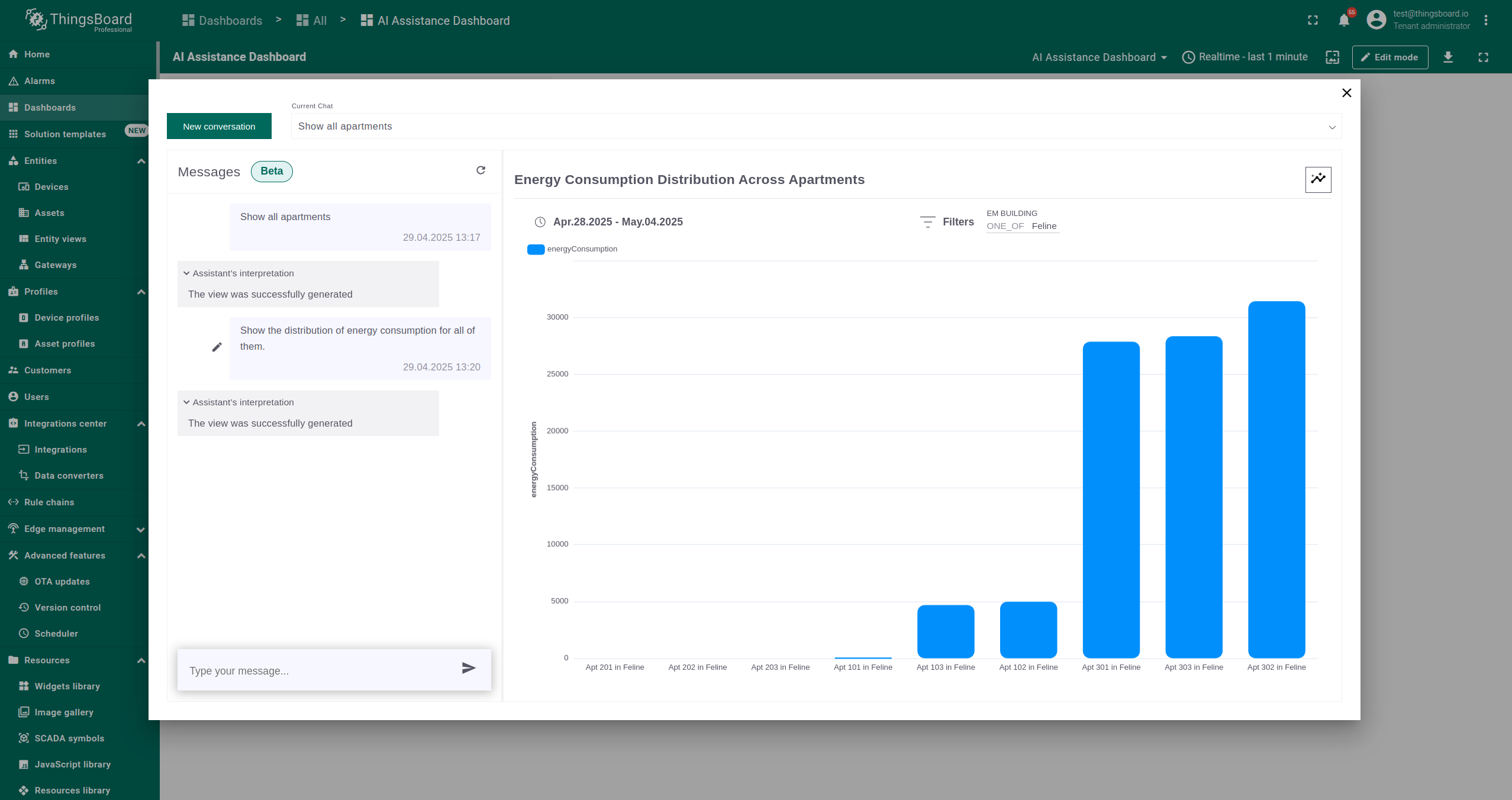Click the refresh messages icon
This screenshot has height=800, width=1512.
point(481,170)
